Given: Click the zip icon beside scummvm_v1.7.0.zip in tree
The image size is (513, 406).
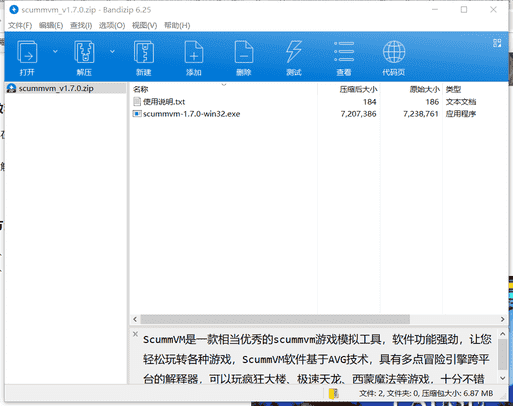Looking at the screenshot, I should click(x=11, y=88).
